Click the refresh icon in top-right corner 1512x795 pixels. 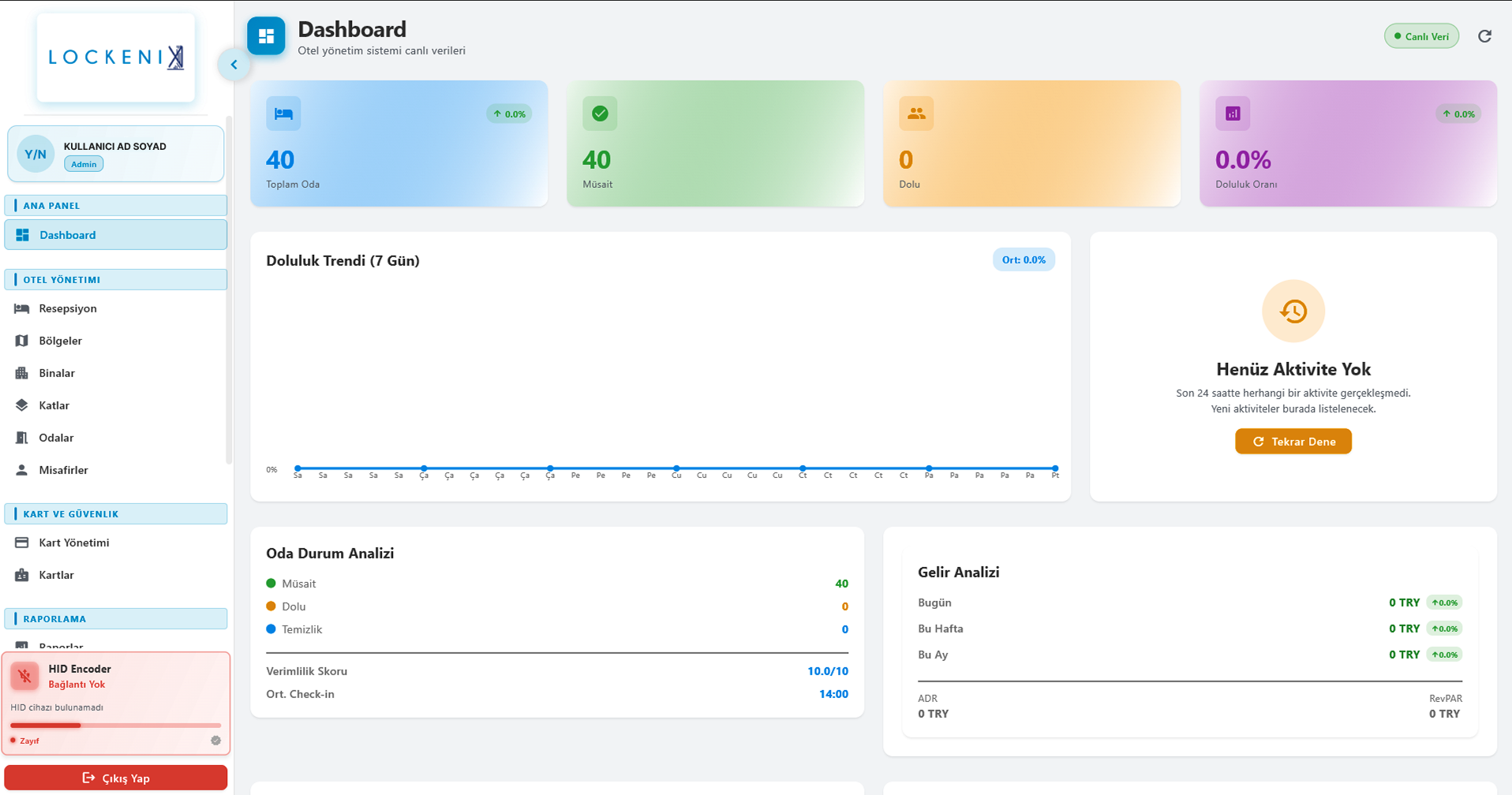[1484, 35]
